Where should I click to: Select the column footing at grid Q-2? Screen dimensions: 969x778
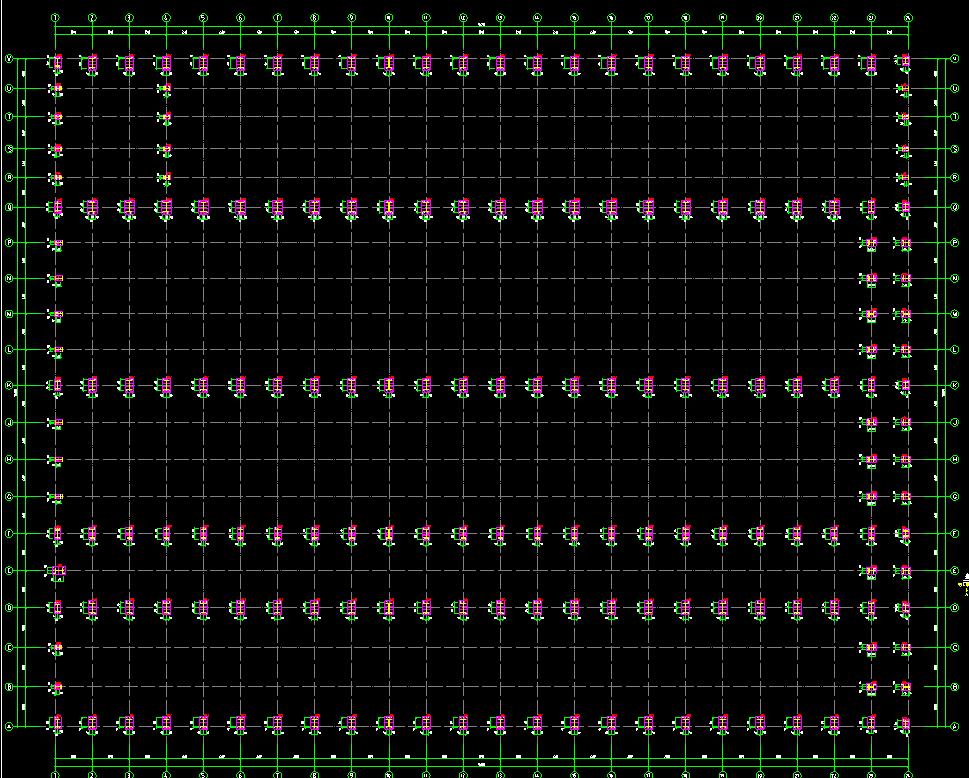click(91, 208)
